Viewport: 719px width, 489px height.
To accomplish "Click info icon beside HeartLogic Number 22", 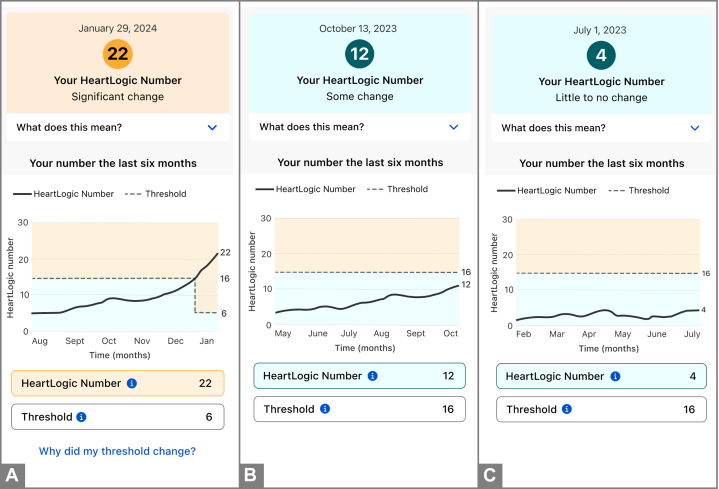I will pos(132,383).
